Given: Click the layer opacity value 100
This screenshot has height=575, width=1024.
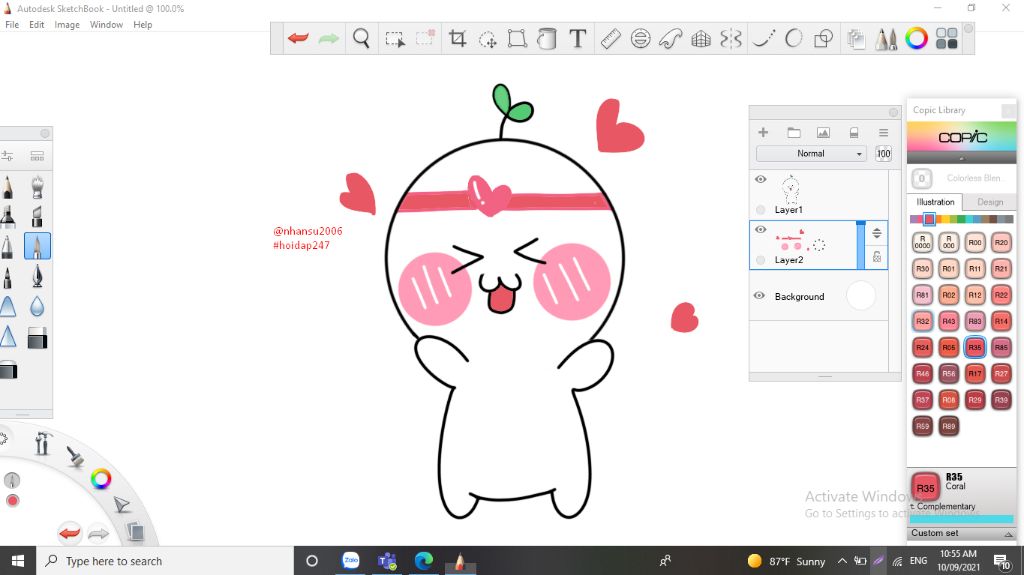Looking at the screenshot, I should (x=883, y=154).
